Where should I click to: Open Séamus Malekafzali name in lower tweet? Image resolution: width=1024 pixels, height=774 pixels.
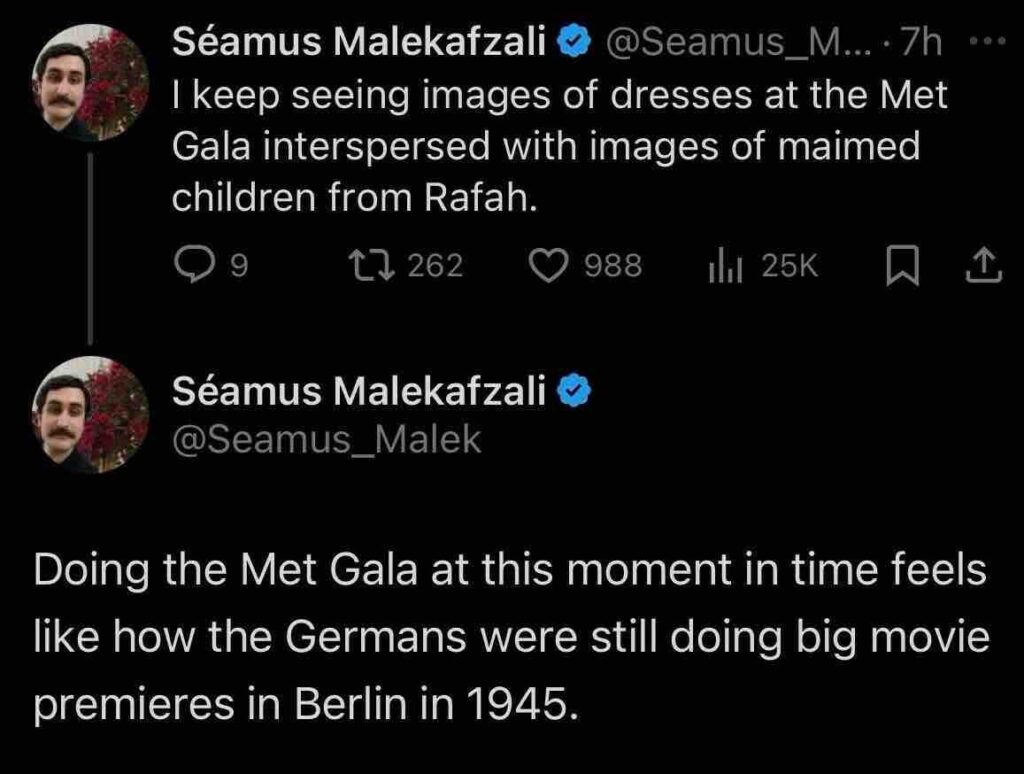pyautogui.click(x=359, y=391)
